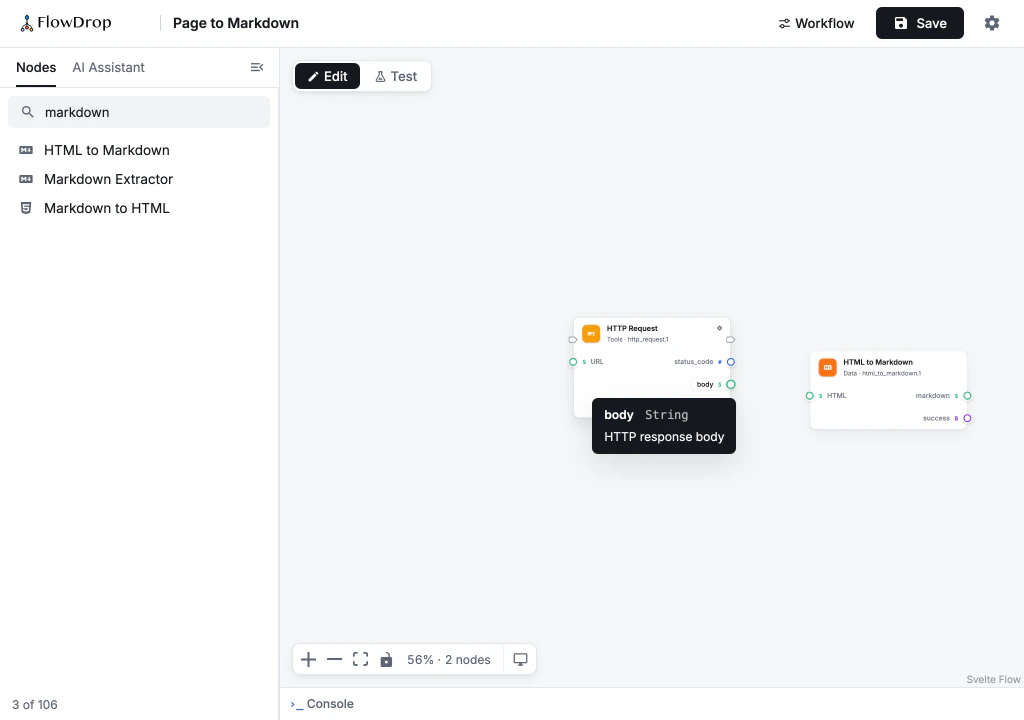This screenshot has height=720, width=1024.
Task: Select Markdown to HTML in node list
Action: (139, 208)
